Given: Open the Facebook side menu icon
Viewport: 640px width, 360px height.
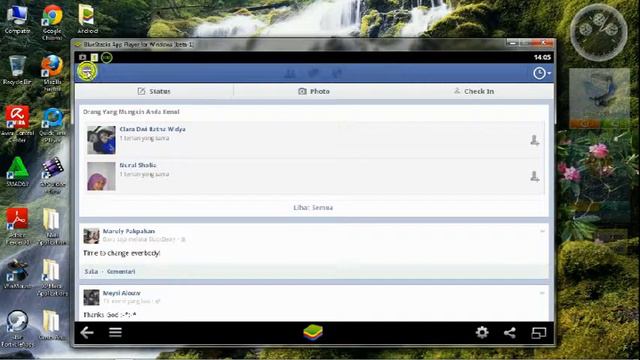Looking at the screenshot, I should point(87,72).
